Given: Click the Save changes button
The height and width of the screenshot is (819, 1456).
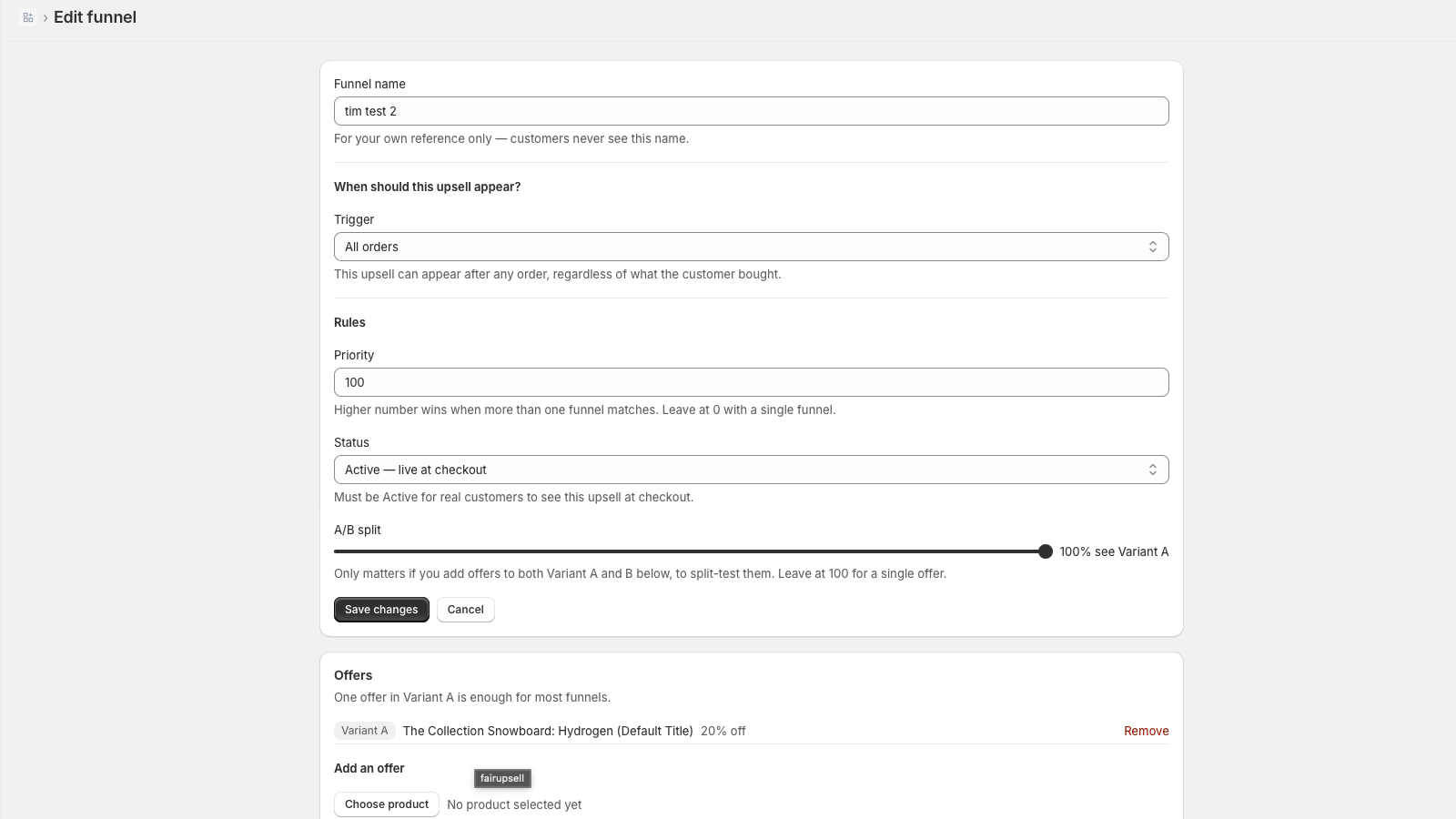Looking at the screenshot, I should [381, 610].
